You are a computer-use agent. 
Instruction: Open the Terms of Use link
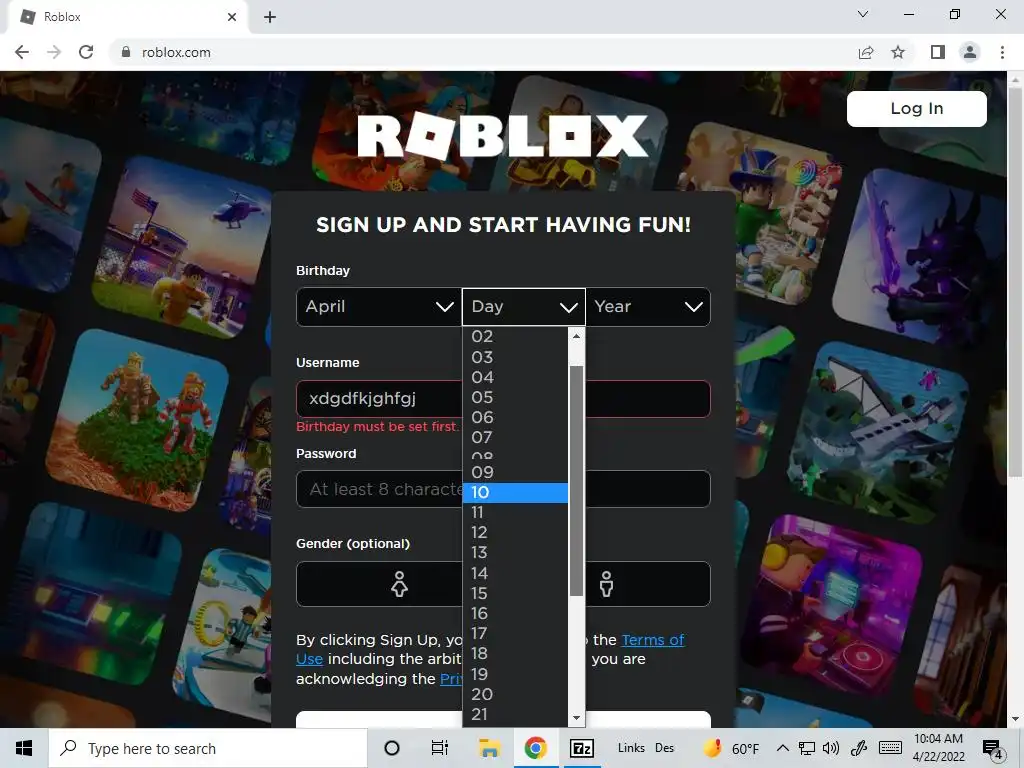[652, 640]
